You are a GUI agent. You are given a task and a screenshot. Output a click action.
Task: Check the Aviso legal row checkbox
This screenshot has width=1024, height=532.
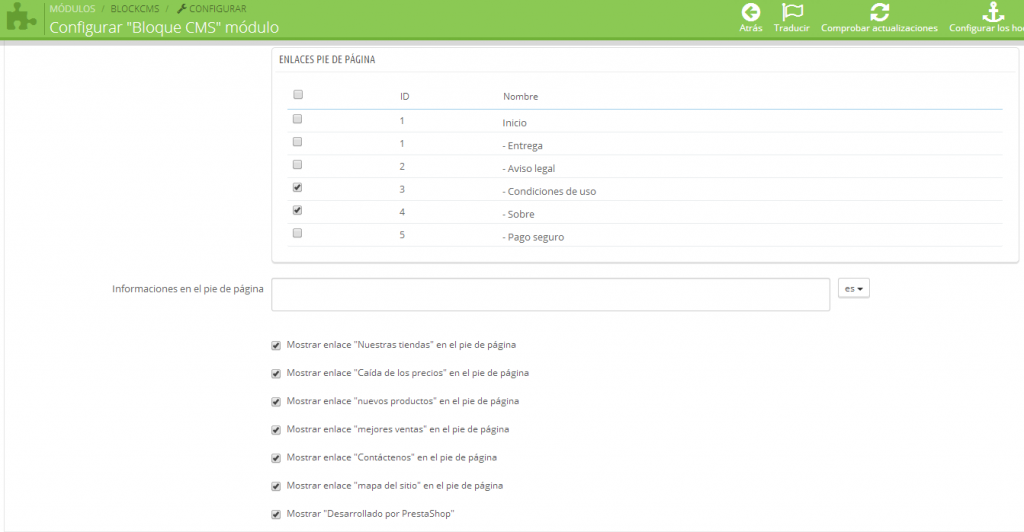pos(297,164)
